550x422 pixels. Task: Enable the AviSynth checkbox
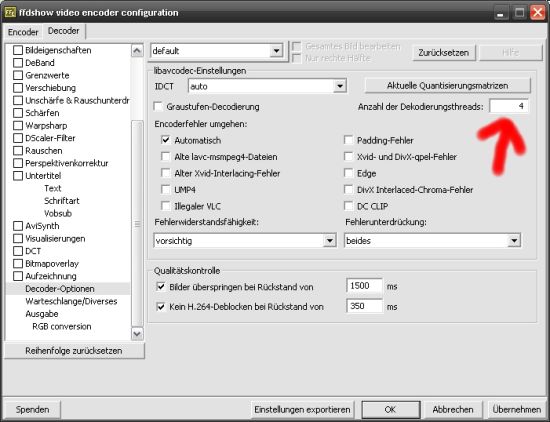pyautogui.click(x=18, y=226)
